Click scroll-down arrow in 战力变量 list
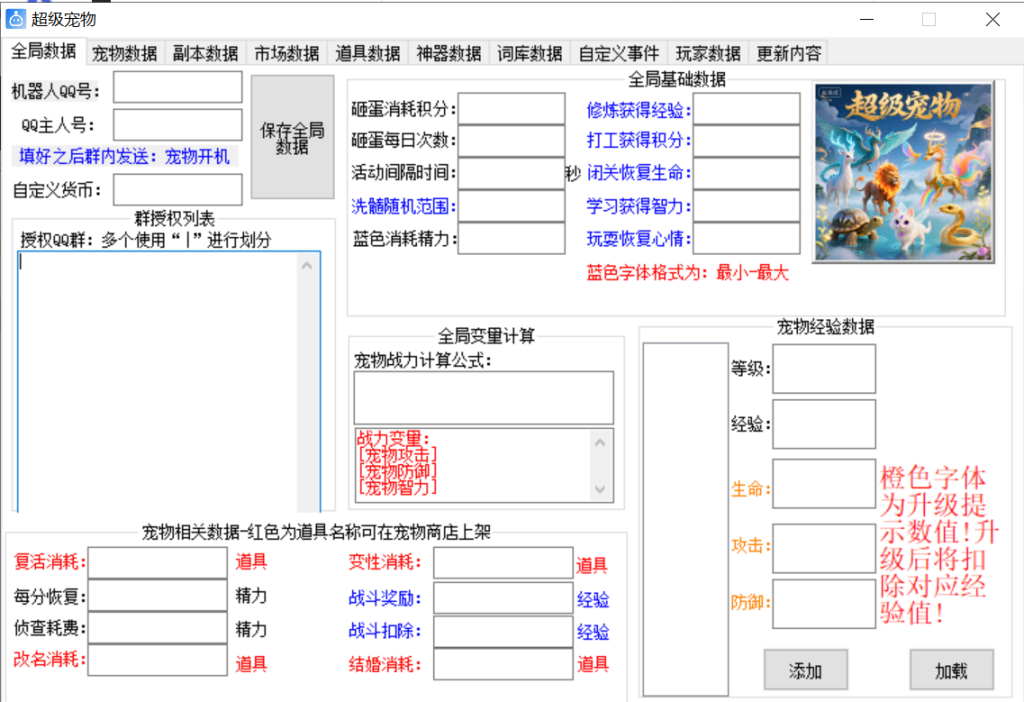Screen dimensions: 1024x702 [600, 489]
